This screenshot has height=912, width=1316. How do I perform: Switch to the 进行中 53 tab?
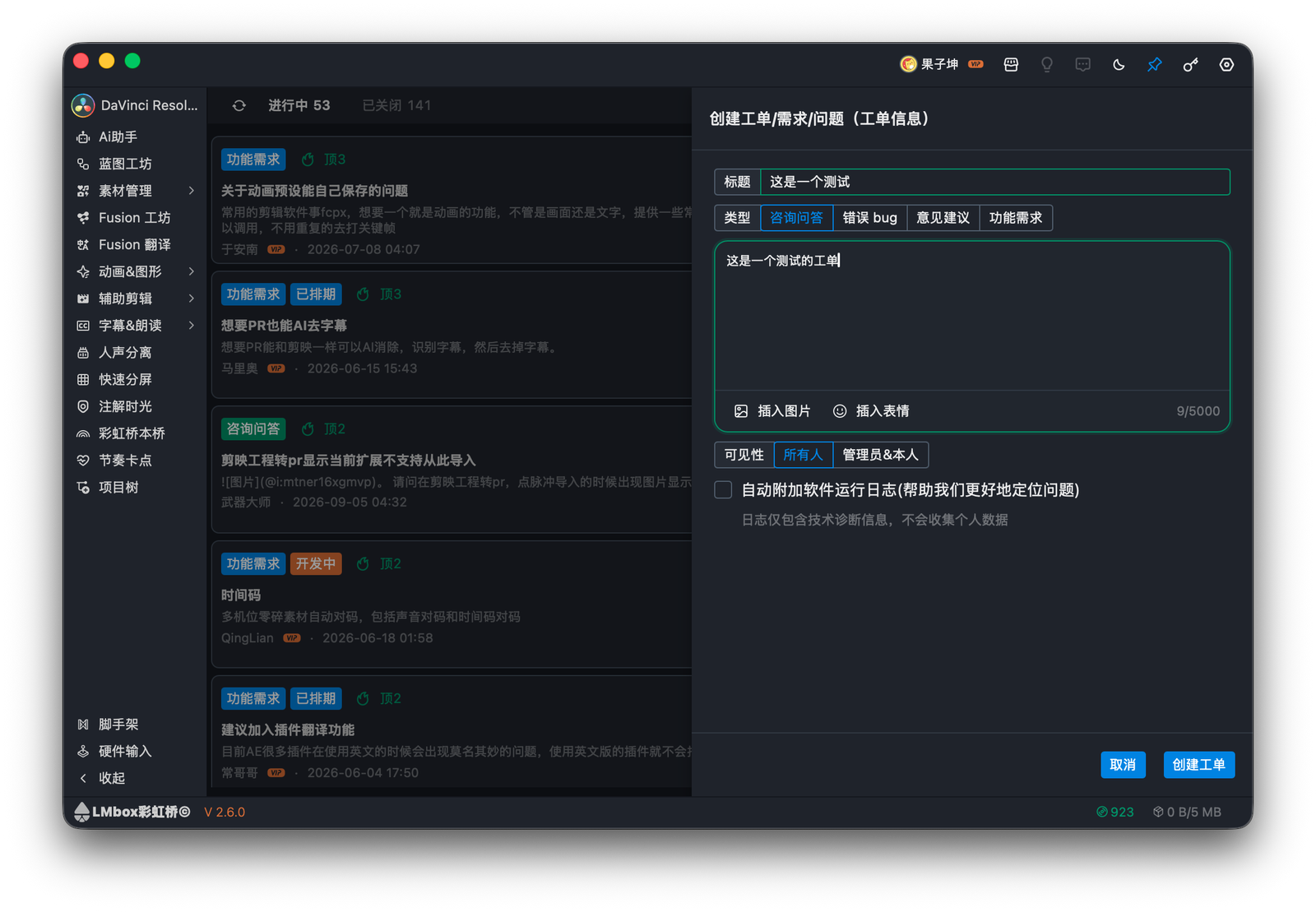(x=299, y=105)
